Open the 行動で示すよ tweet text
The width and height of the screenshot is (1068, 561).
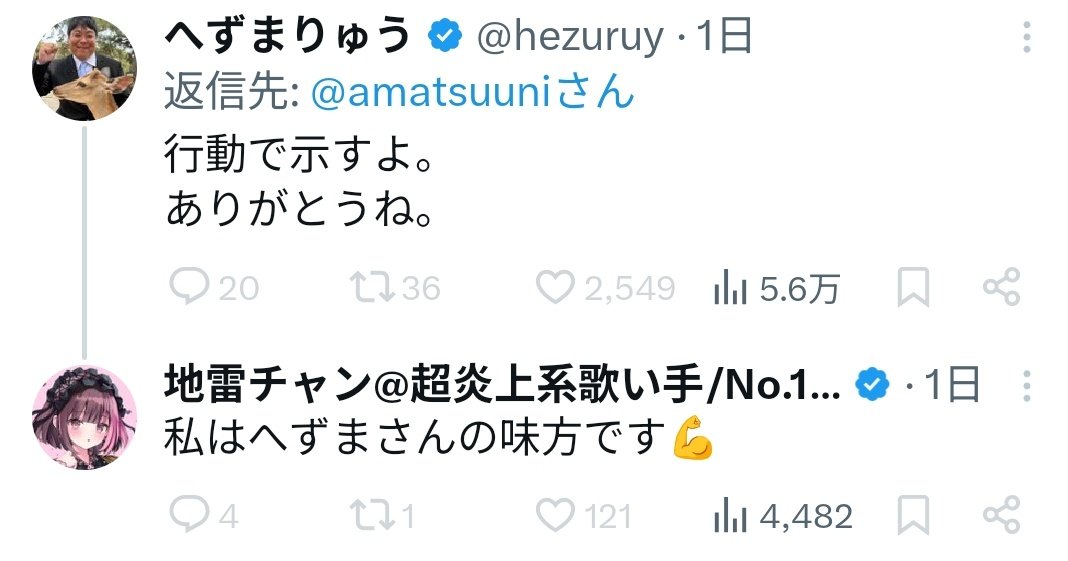(300, 158)
